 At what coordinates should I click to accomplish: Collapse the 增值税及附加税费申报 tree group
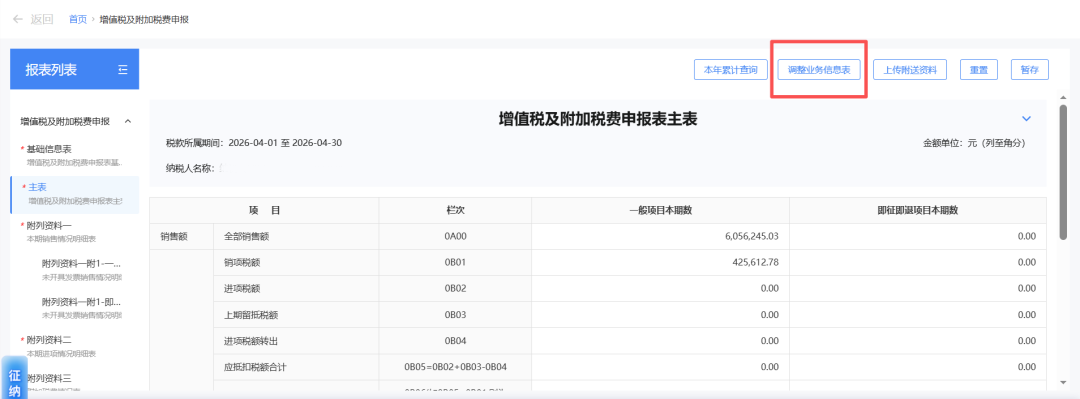(x=128, y=121)
